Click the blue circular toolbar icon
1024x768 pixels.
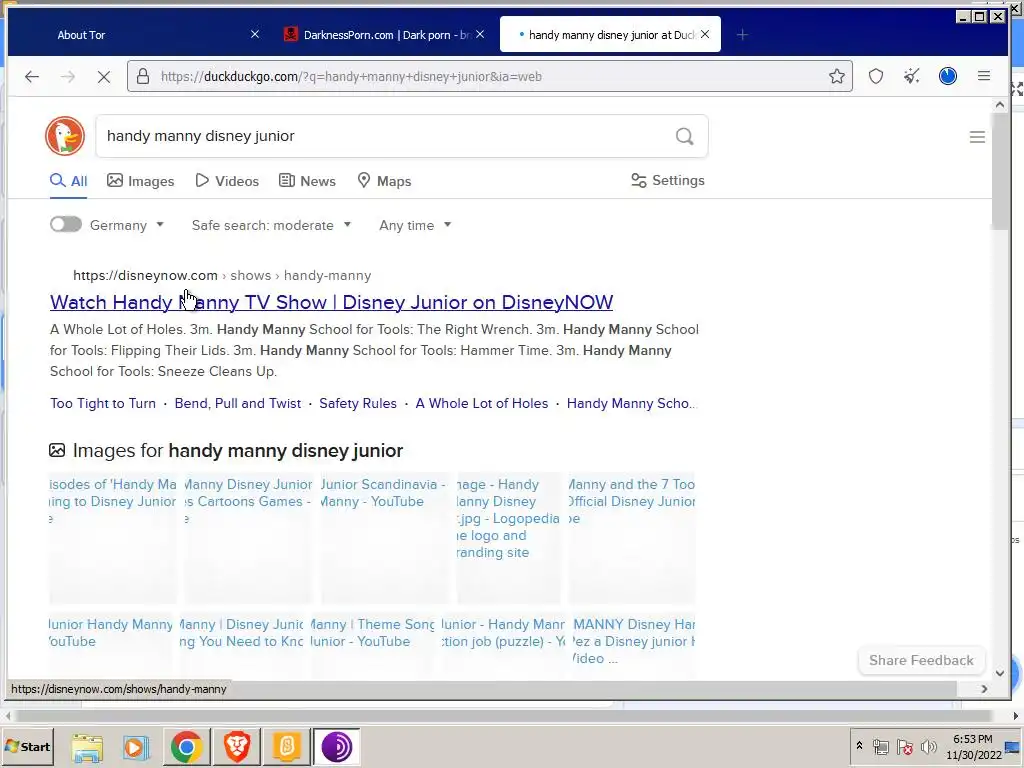coord(948,76)
